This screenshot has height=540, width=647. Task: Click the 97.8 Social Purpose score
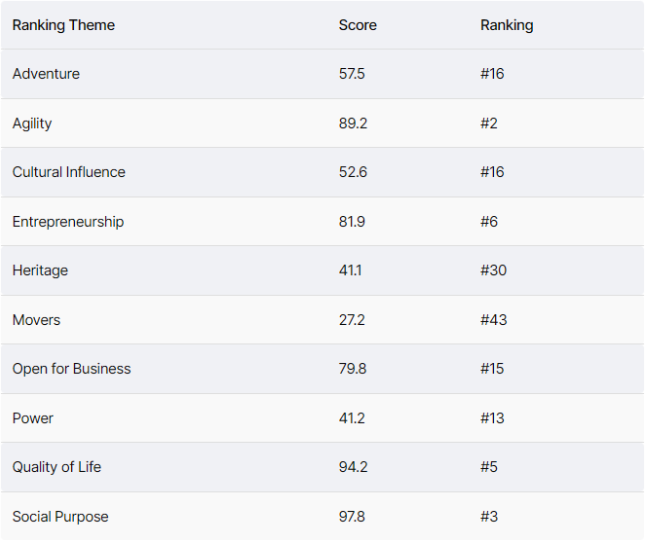352,516
